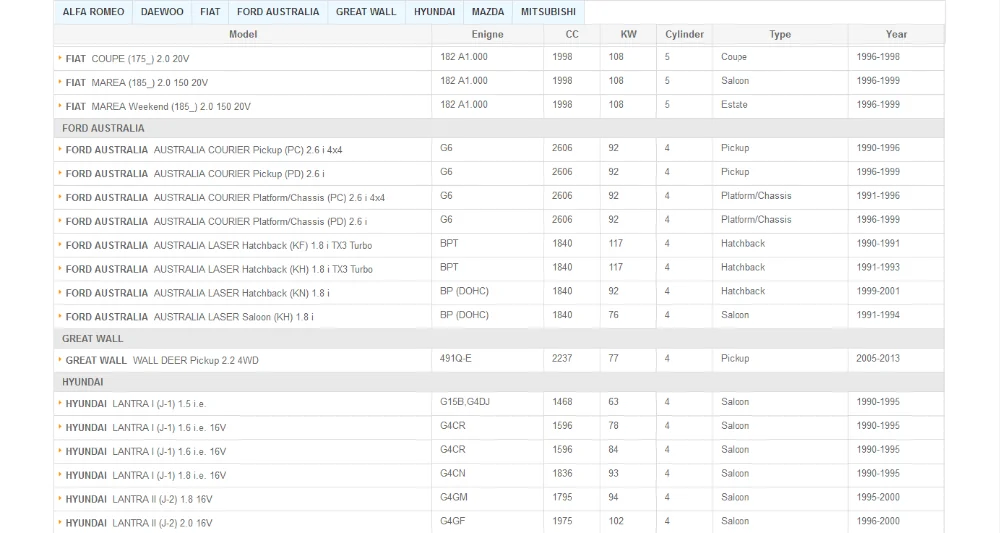Click the Type column header
Screen dimensions: 1000x533
click(x=780, y=34)
